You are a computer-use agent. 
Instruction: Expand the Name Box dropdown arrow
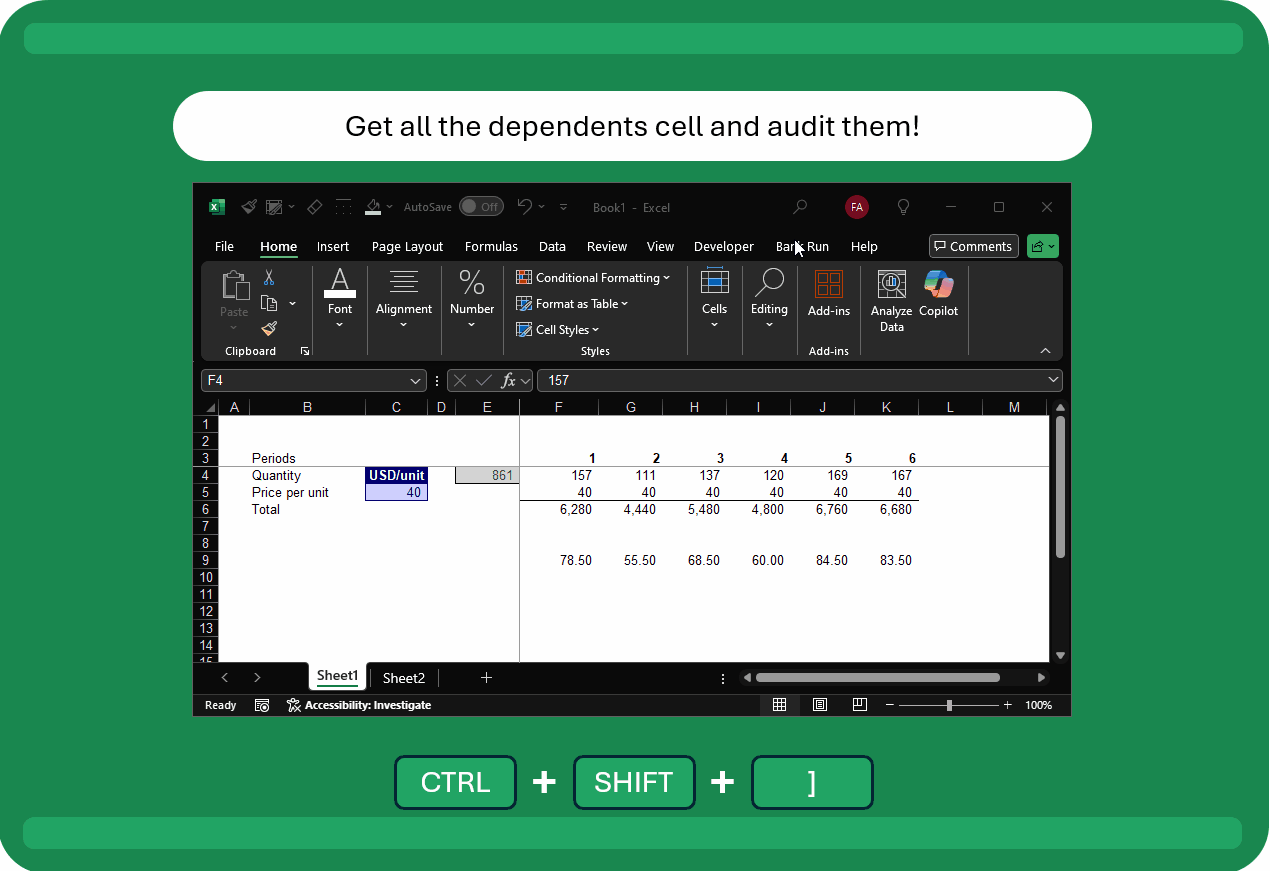(417, 381)
